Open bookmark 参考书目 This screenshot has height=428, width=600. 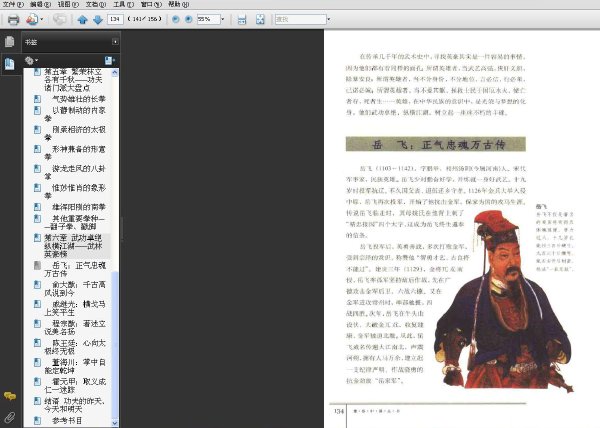coord(67,420)
